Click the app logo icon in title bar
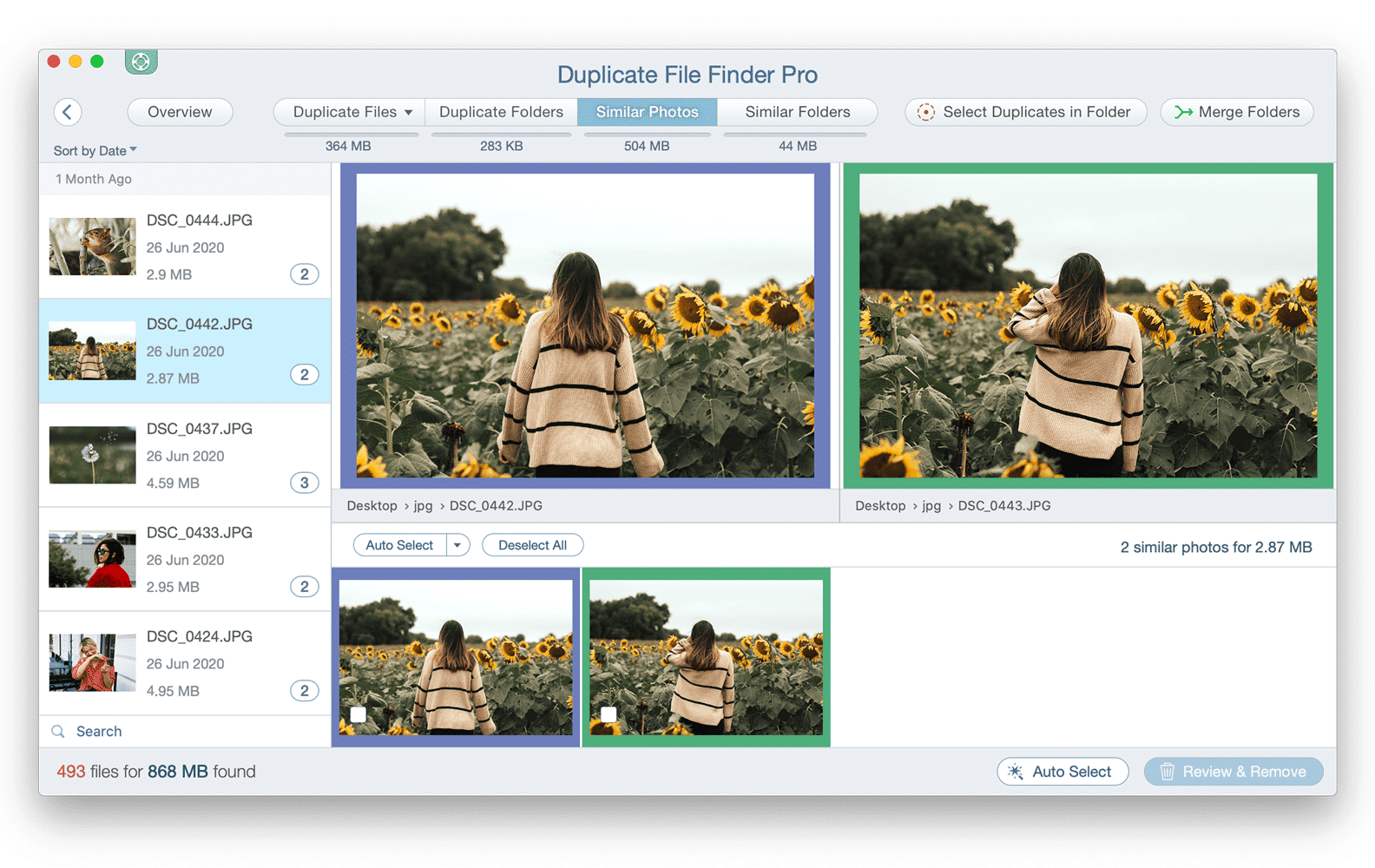The width and height of the screenshot is (1375, 868). (x=141, y=62)
